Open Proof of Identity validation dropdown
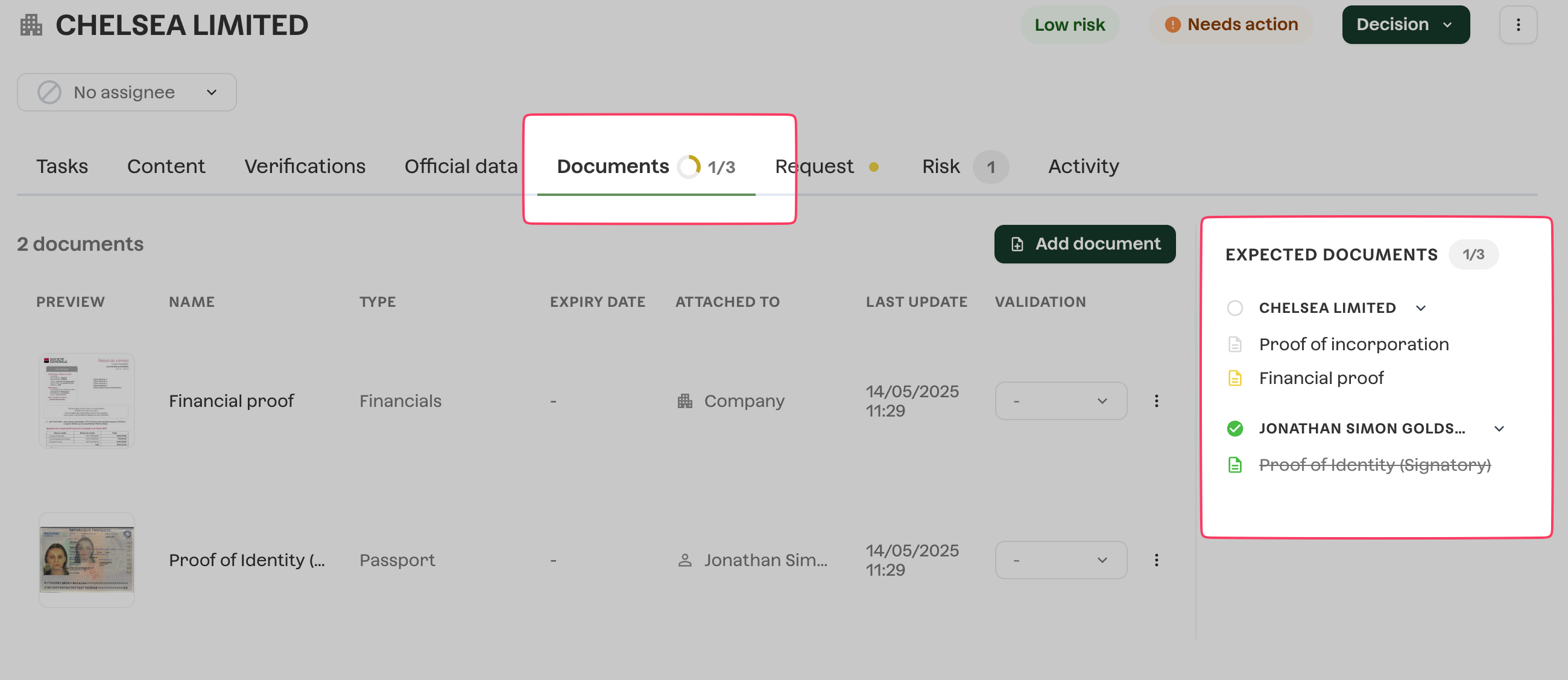 (x=1060, y=560)
